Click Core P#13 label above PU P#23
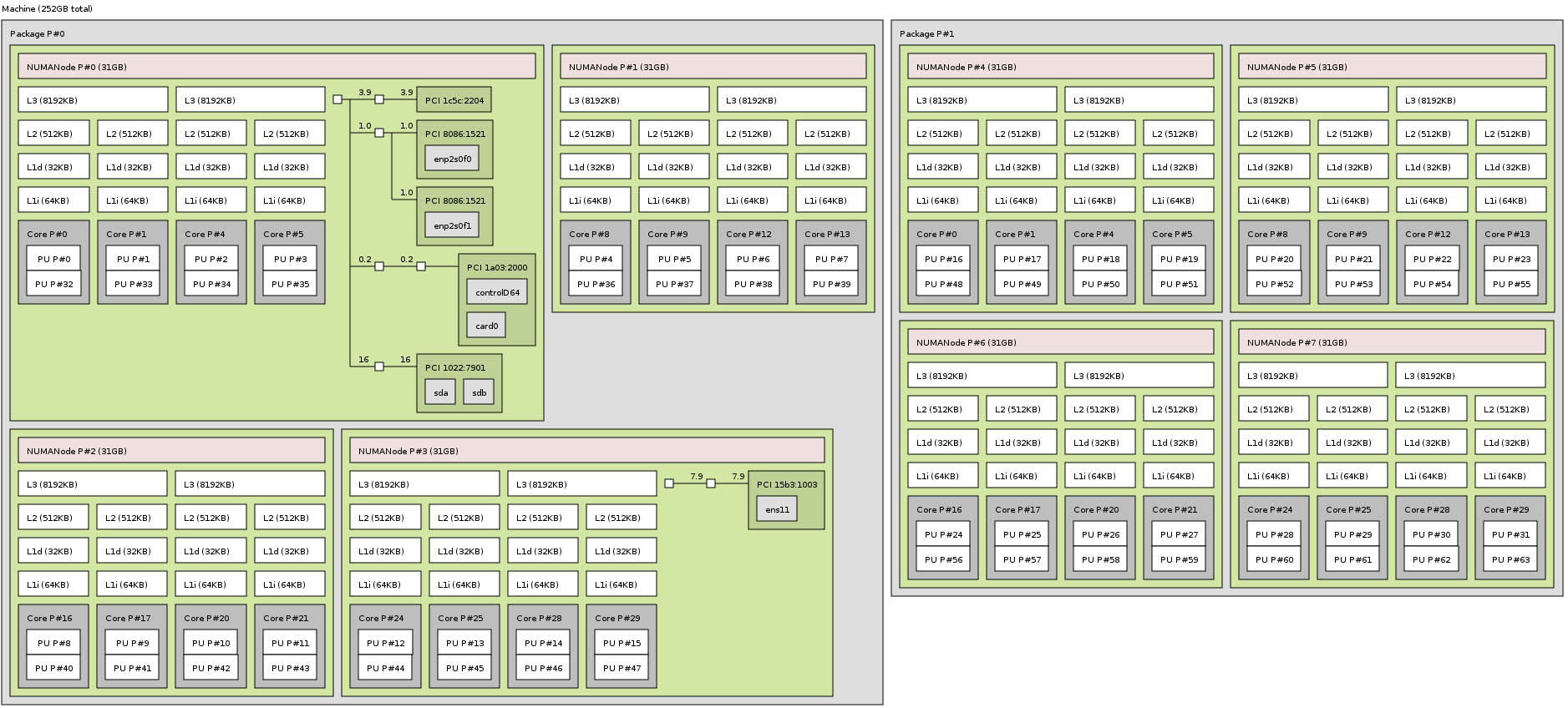The height and width of the screenshot is (708, 1568). point(1507,234)
